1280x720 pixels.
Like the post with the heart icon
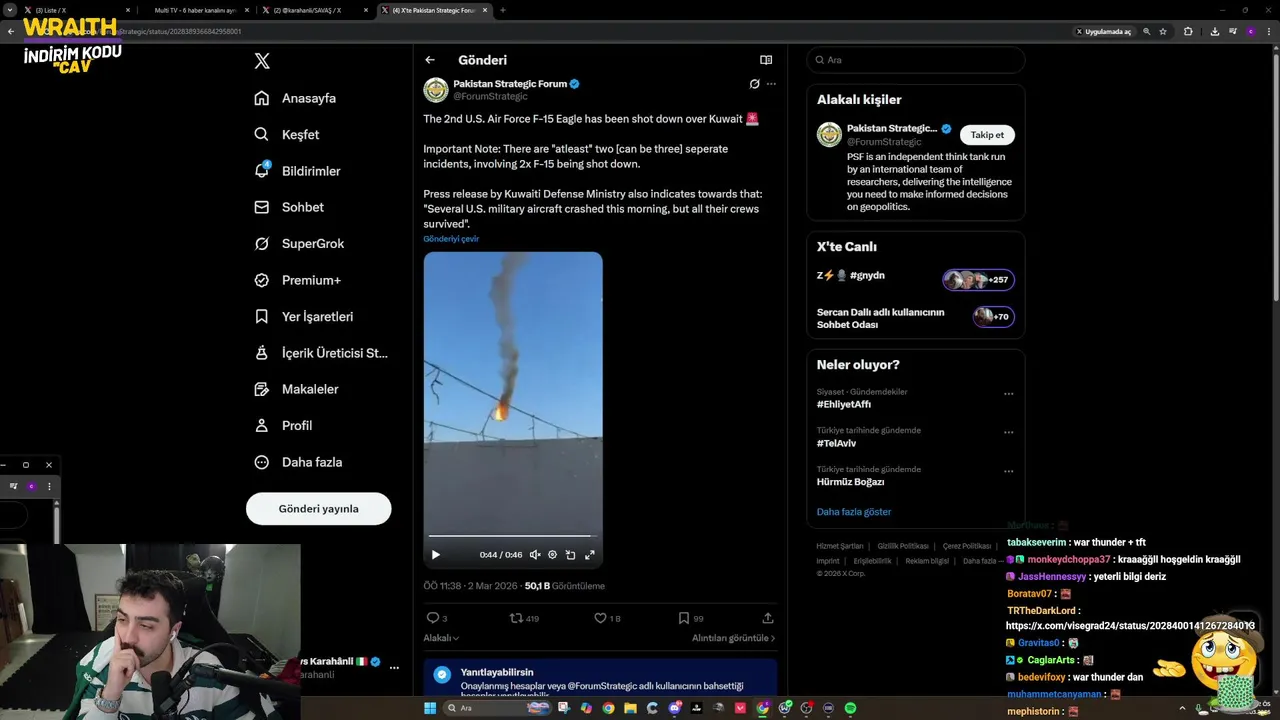[601, 618]
